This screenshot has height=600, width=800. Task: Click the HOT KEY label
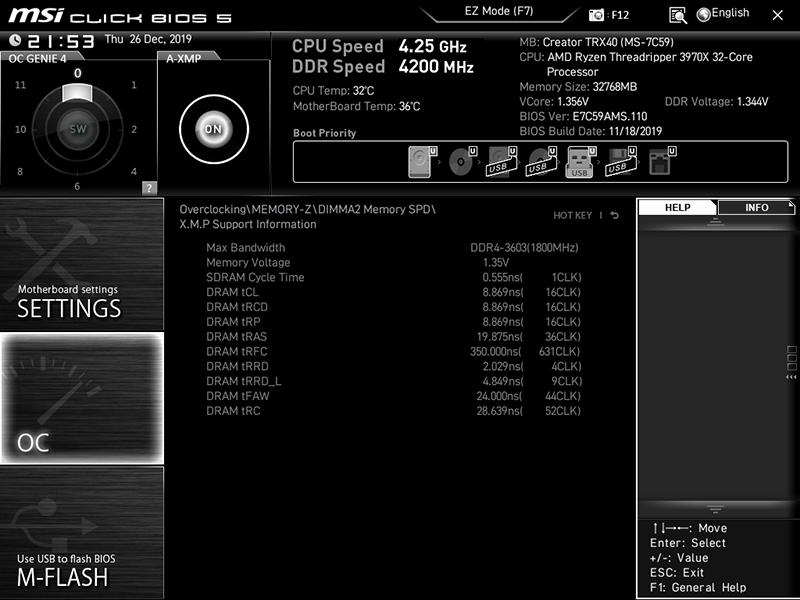pos(572,215)
